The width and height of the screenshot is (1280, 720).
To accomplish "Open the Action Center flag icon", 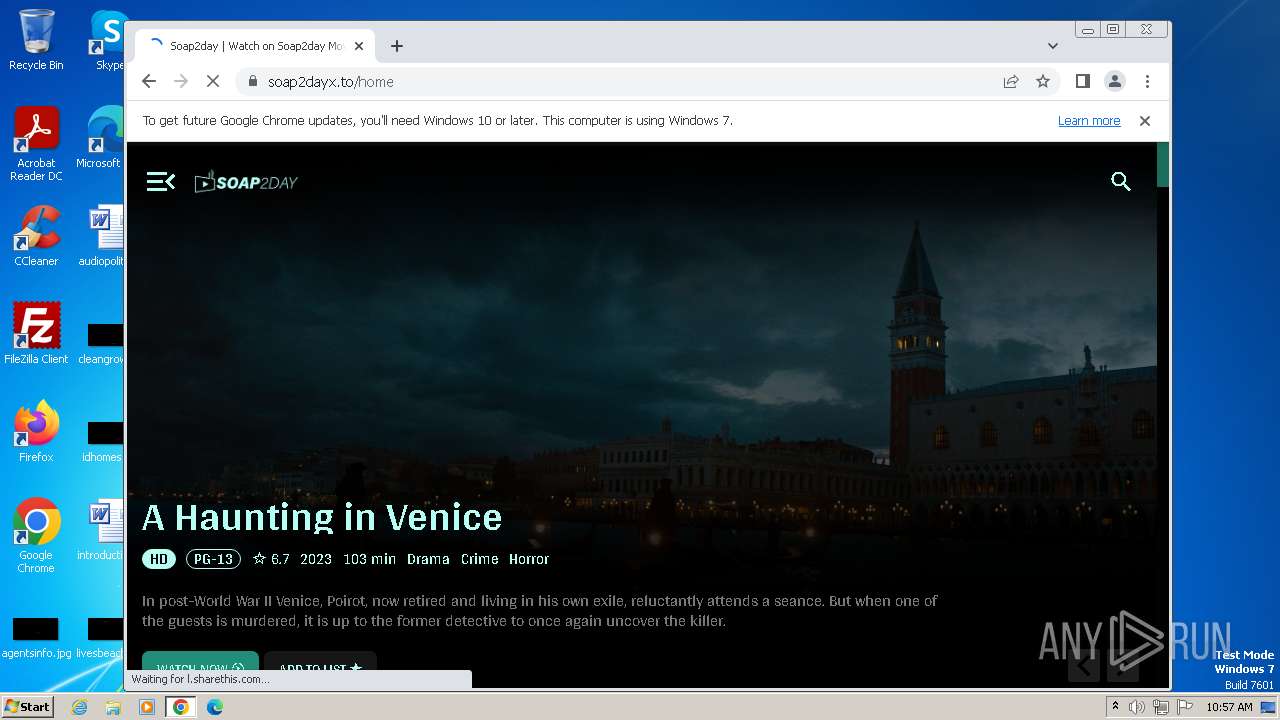I will [1184, 707].
